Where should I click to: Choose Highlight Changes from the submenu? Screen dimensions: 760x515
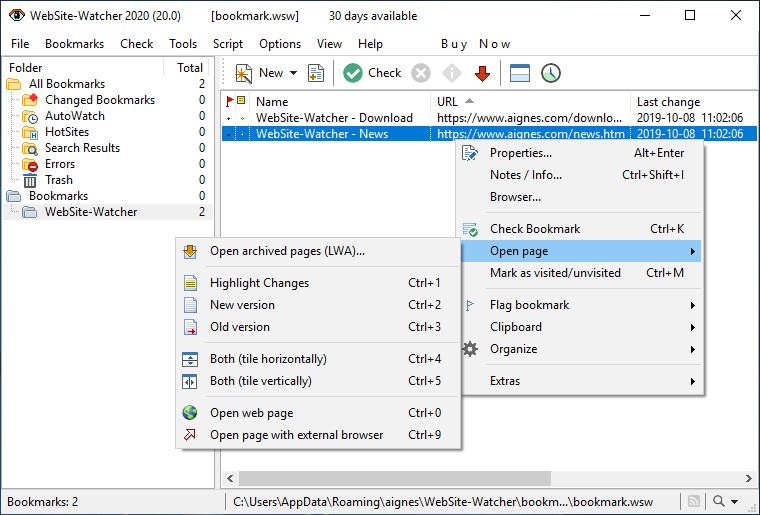(x=259, y=283)
